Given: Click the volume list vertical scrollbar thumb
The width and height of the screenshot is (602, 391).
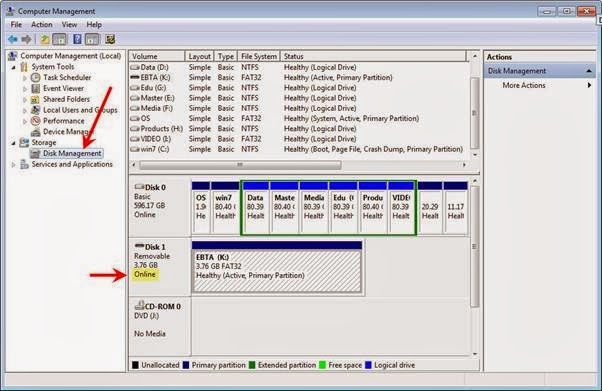Looking at the screenshot, I should (475, 113).
